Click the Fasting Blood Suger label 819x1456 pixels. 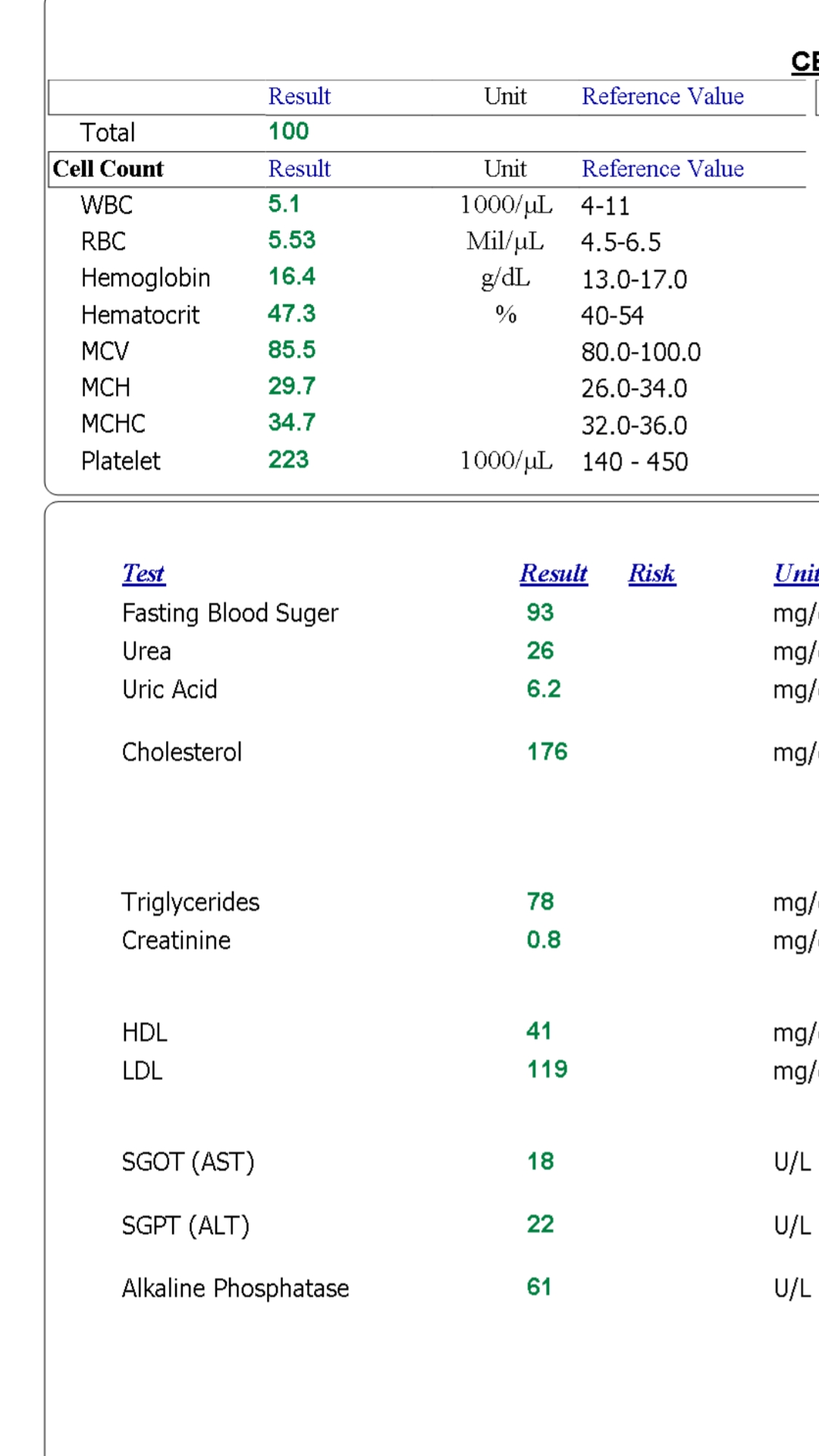230,613
